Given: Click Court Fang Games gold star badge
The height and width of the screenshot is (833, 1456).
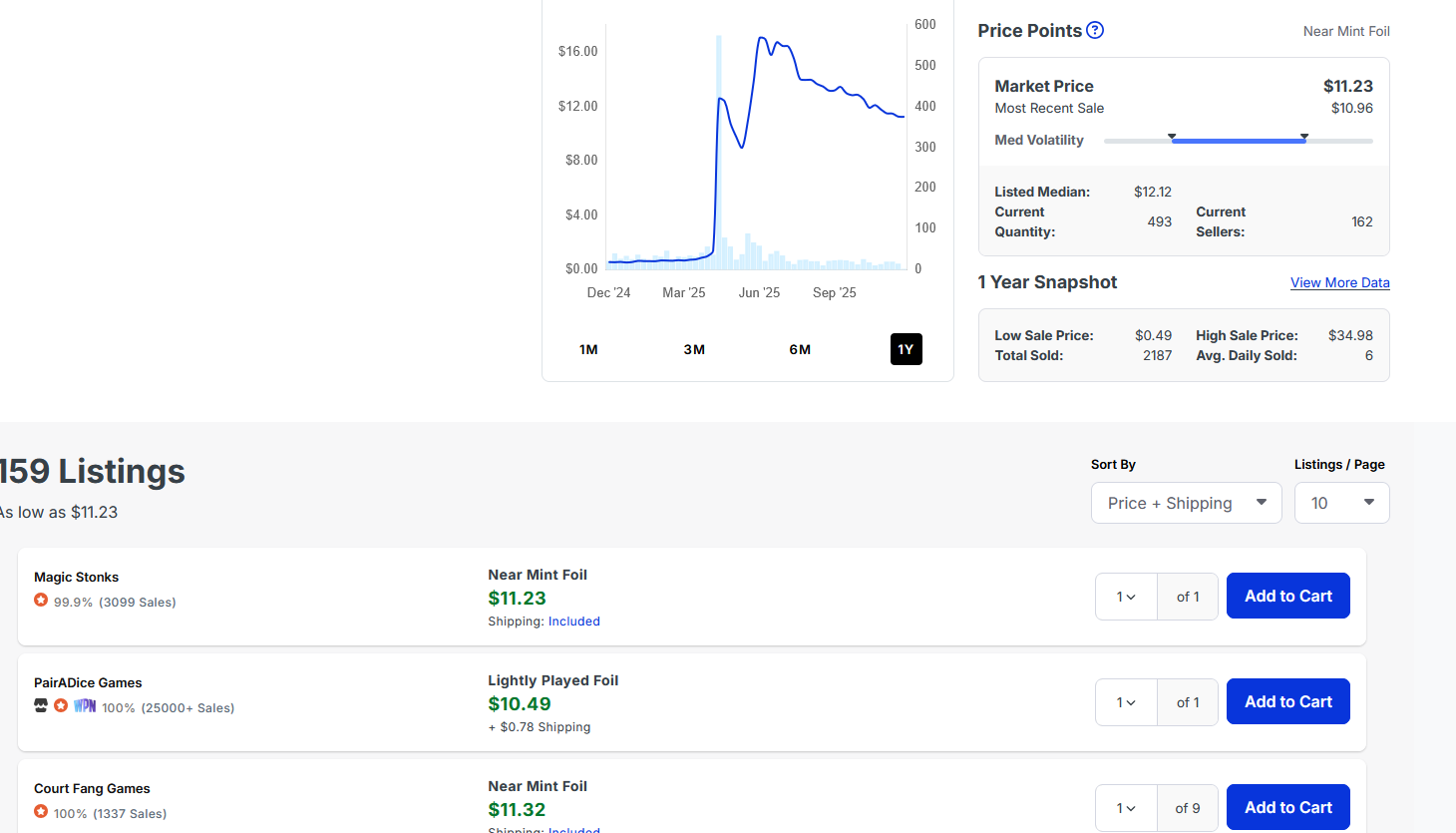Looking at the screenshot, I should (x=41, y=812).
